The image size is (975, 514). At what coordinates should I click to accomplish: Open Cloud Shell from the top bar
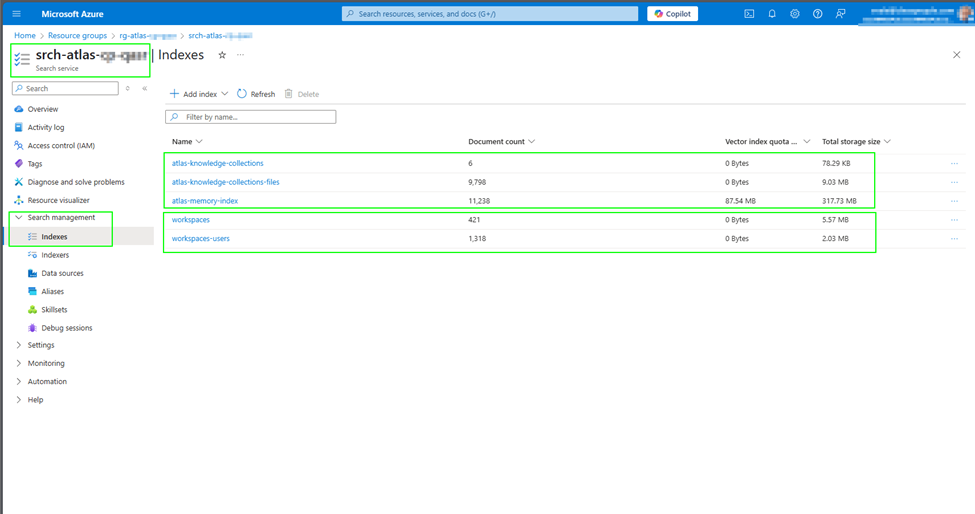[x=749, y=14]
